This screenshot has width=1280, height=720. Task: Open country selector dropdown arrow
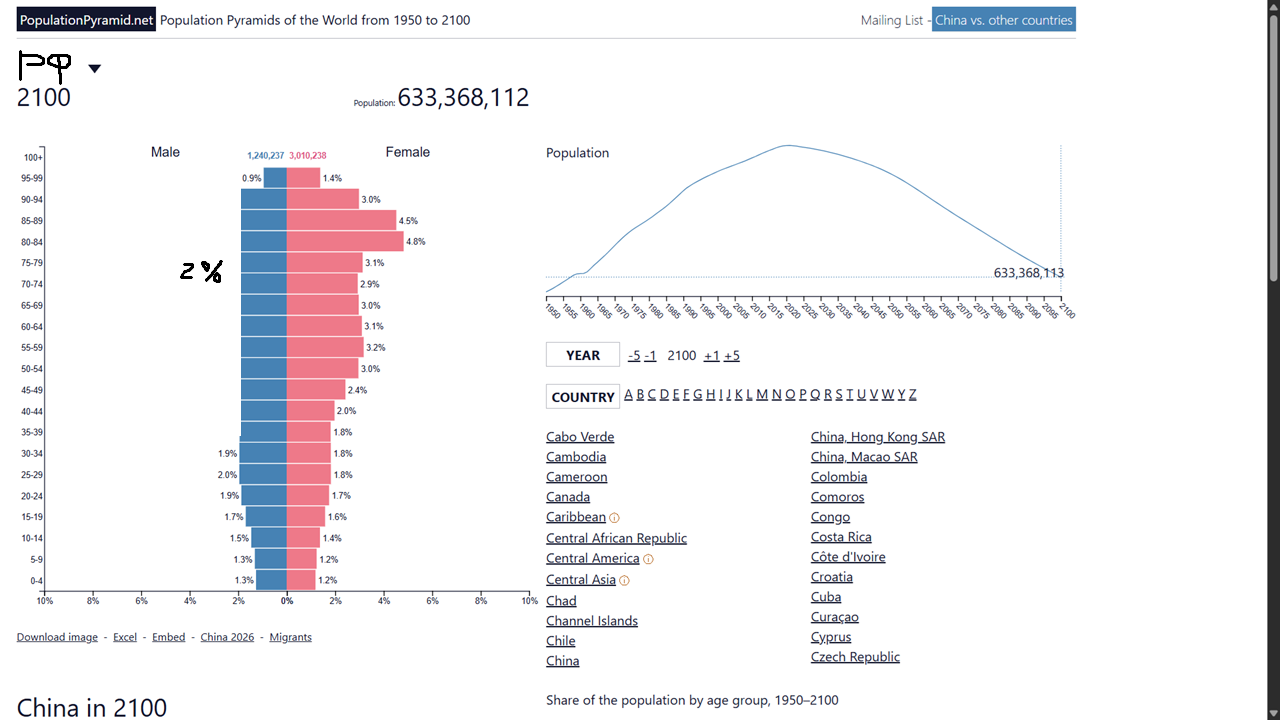94,69
